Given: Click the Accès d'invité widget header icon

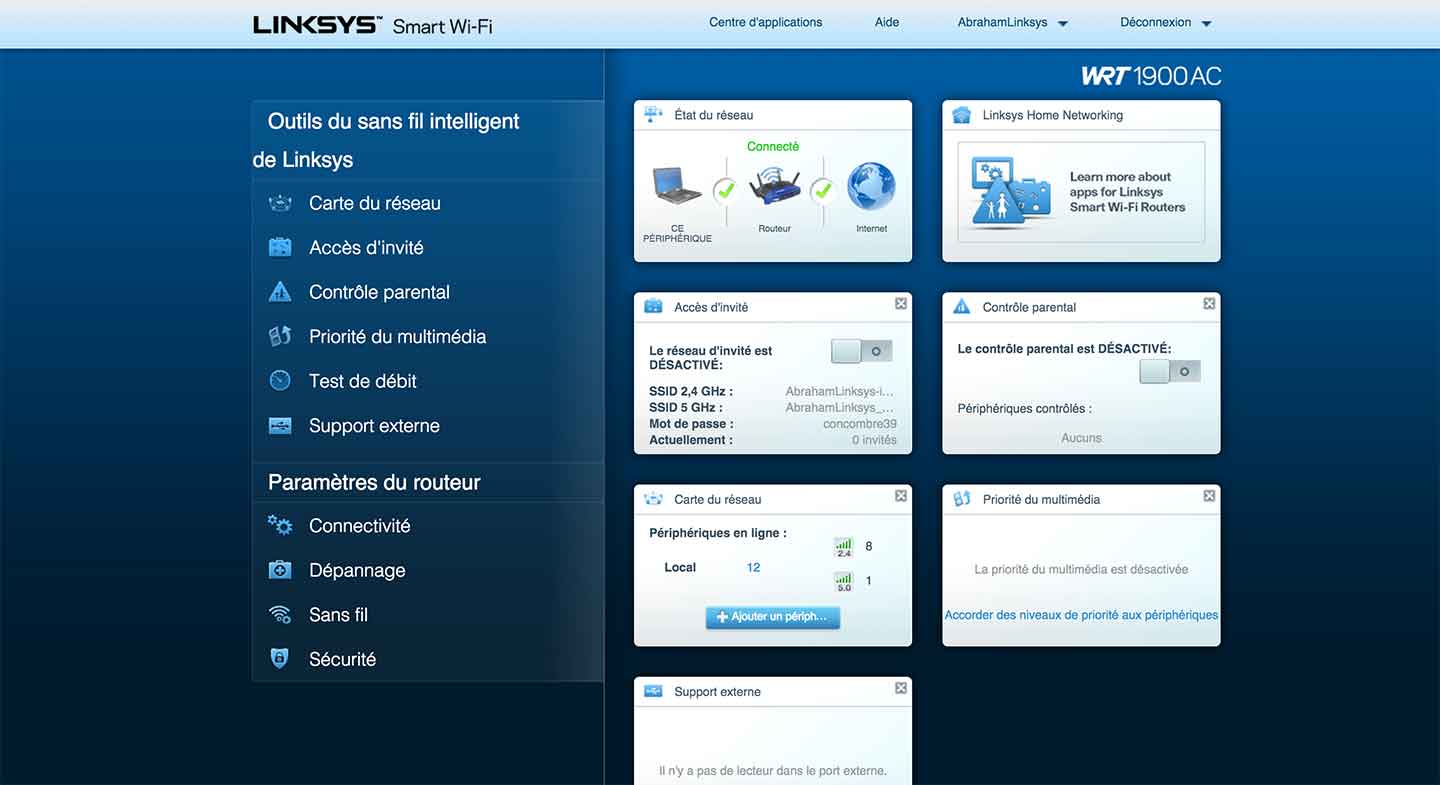Looking at the screenshot, I should (x=653, y=307).
